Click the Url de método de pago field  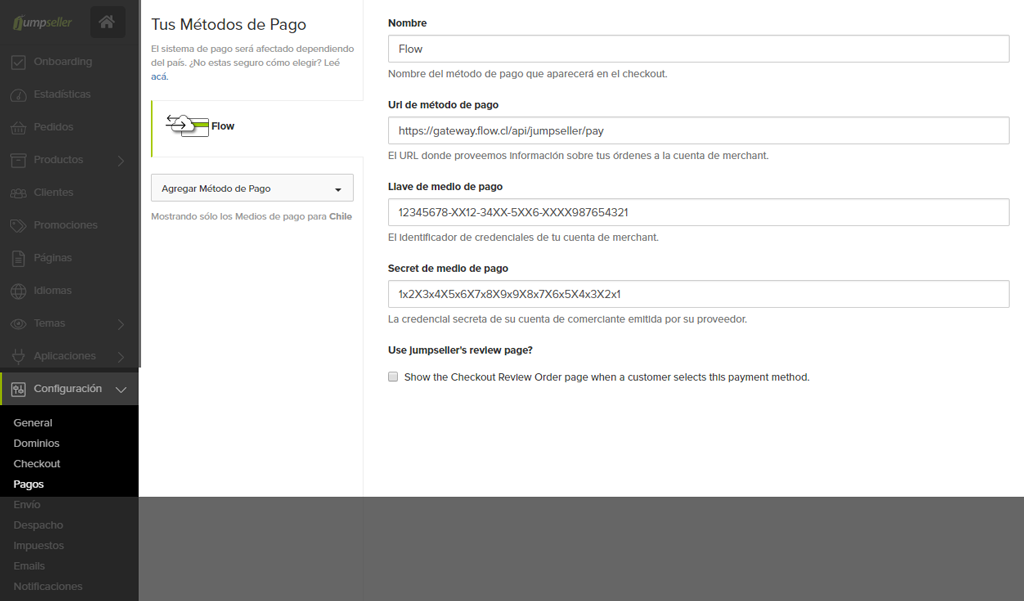[698, 131]
